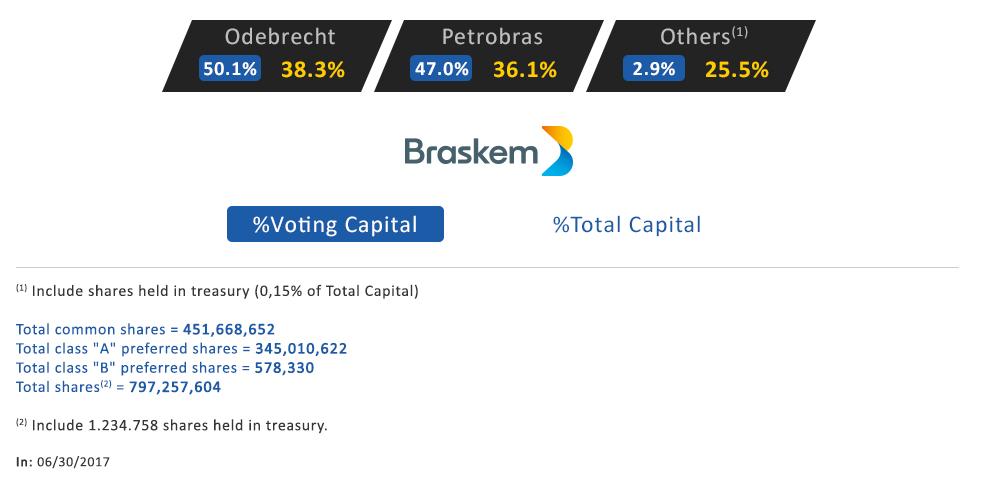Screen dimensions: 983x481
Task: Click the Odebrecht shareholder panel title
Action: tap(280, 36)
